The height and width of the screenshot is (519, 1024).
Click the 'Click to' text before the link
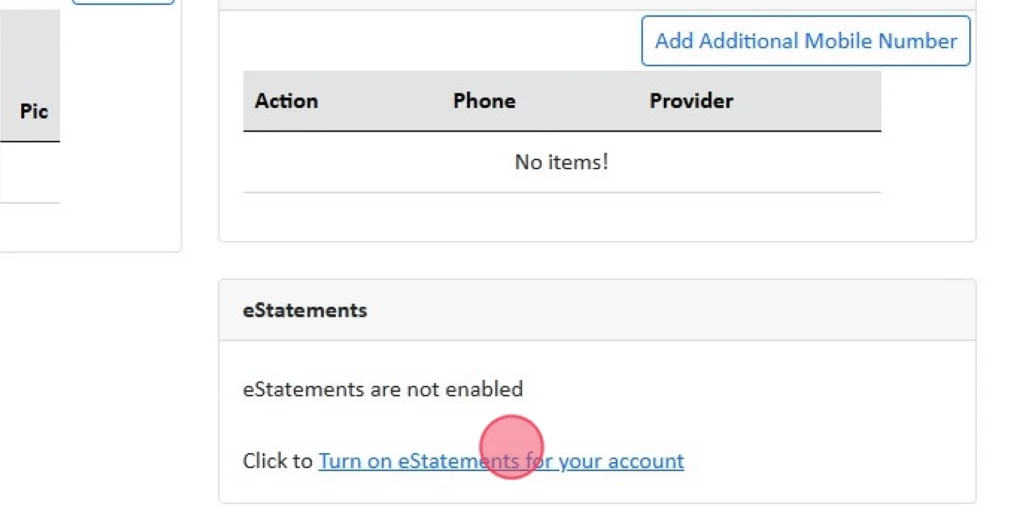tap(278, 462)
